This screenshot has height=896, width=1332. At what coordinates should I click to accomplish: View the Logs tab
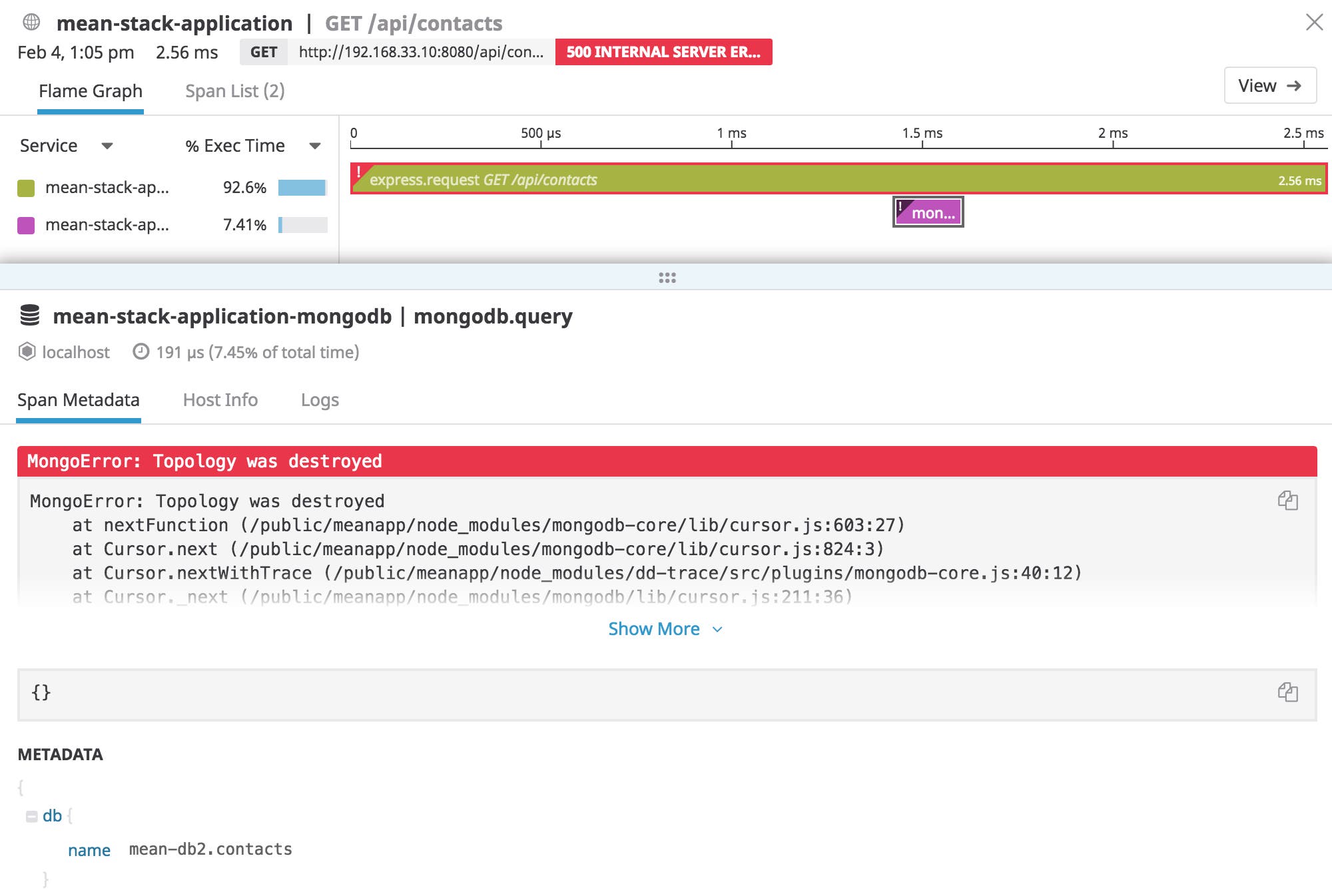pyautogui.click(x=320, y=400)
